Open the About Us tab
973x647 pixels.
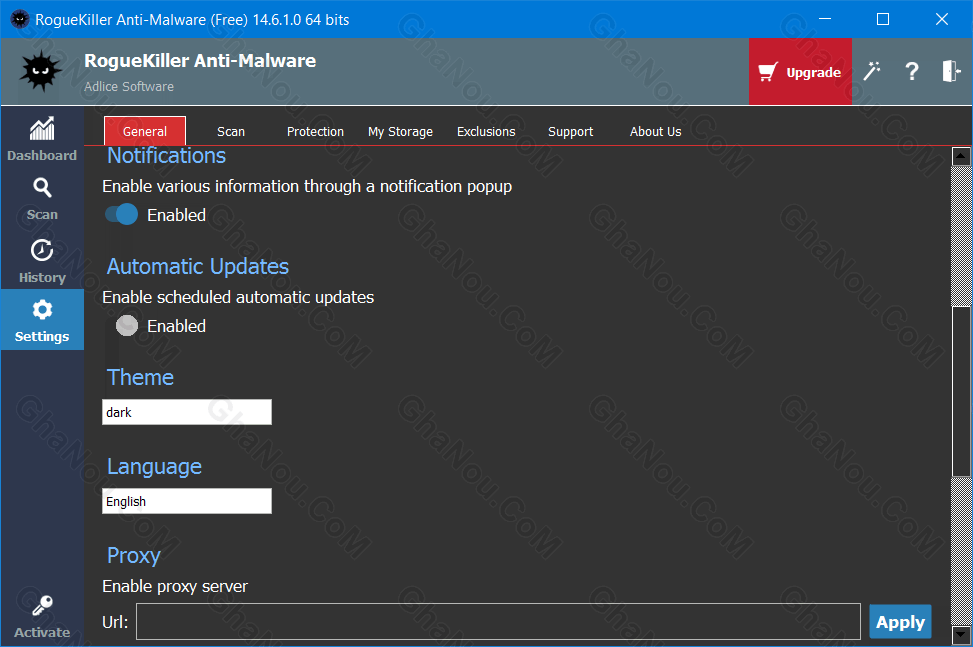pos(655,132)
